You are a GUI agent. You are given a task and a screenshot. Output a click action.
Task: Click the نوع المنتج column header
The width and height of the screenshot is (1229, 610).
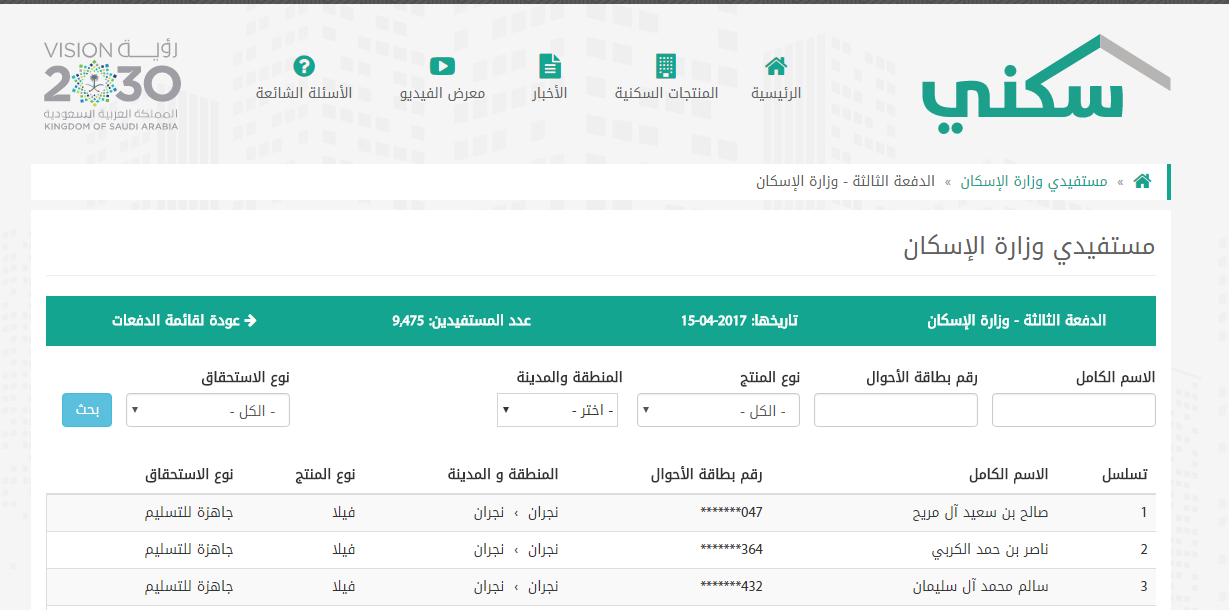[x=325, y=473]
